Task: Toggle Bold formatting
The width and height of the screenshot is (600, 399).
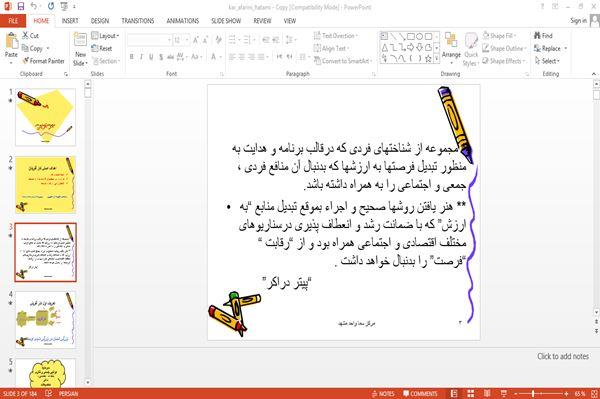Action: click(x=132, y=57)
